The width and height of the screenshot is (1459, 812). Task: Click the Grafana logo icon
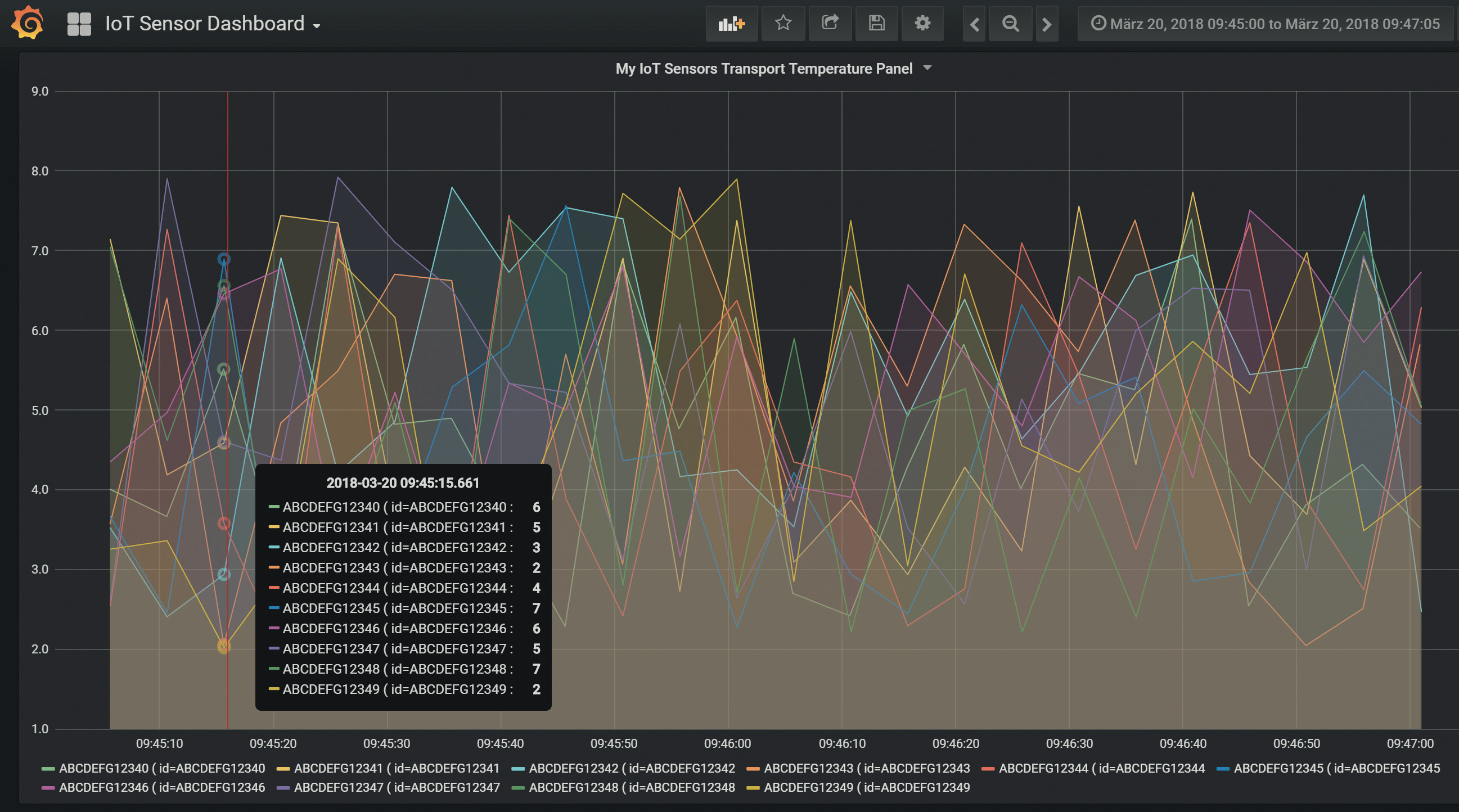28,23
